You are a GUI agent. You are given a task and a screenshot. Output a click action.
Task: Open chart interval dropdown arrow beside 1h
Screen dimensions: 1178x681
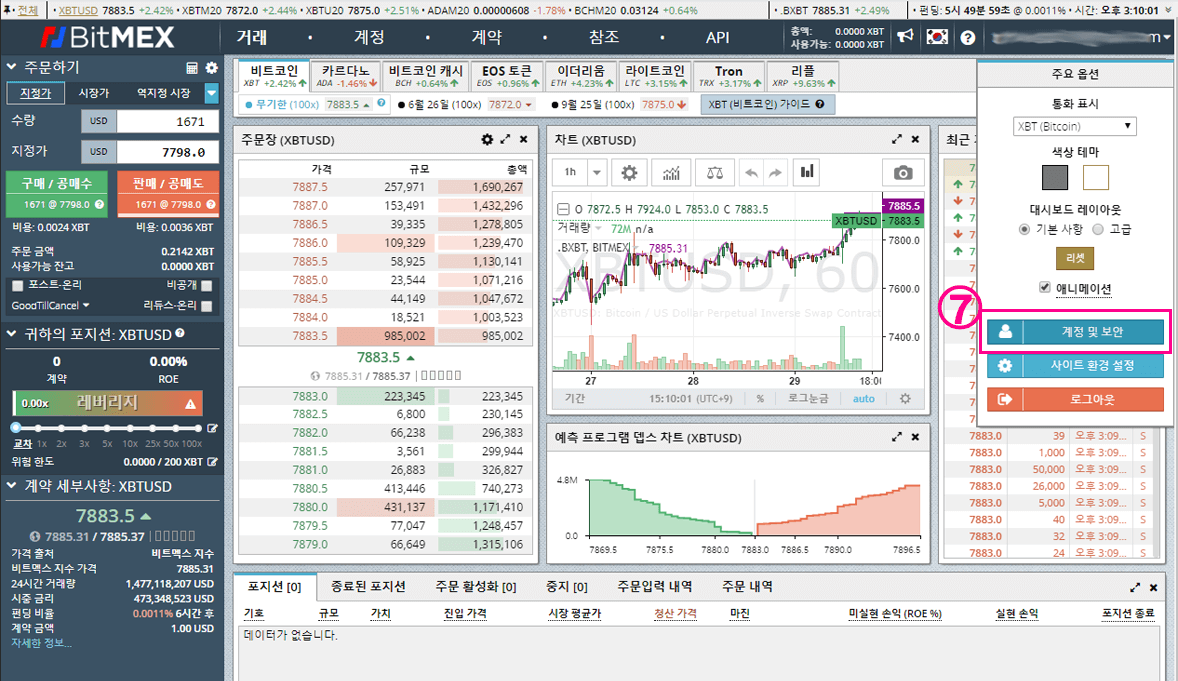point(597,173)
